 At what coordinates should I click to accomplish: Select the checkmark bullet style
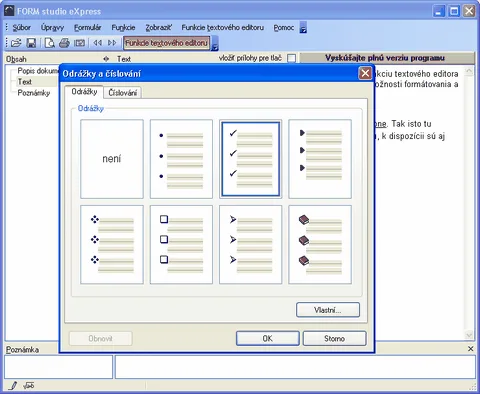point(251,159)
